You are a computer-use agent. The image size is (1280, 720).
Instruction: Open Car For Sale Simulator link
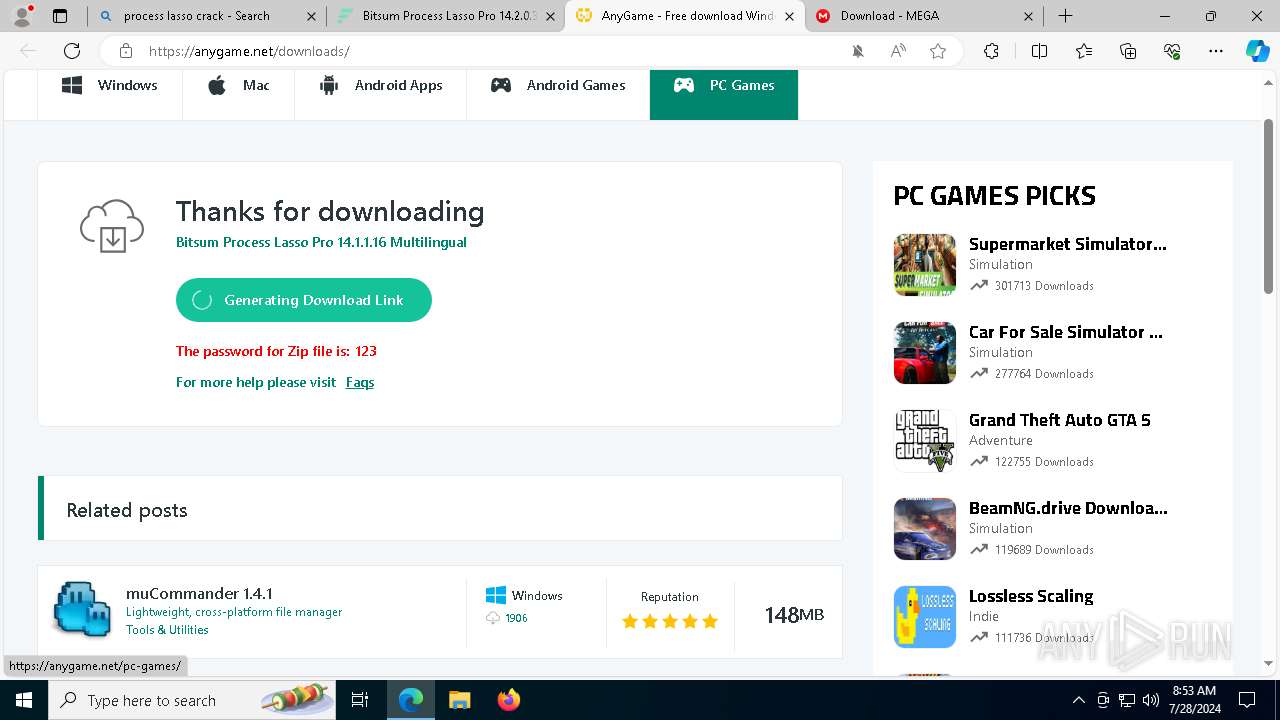click(x=1065, y=332)
